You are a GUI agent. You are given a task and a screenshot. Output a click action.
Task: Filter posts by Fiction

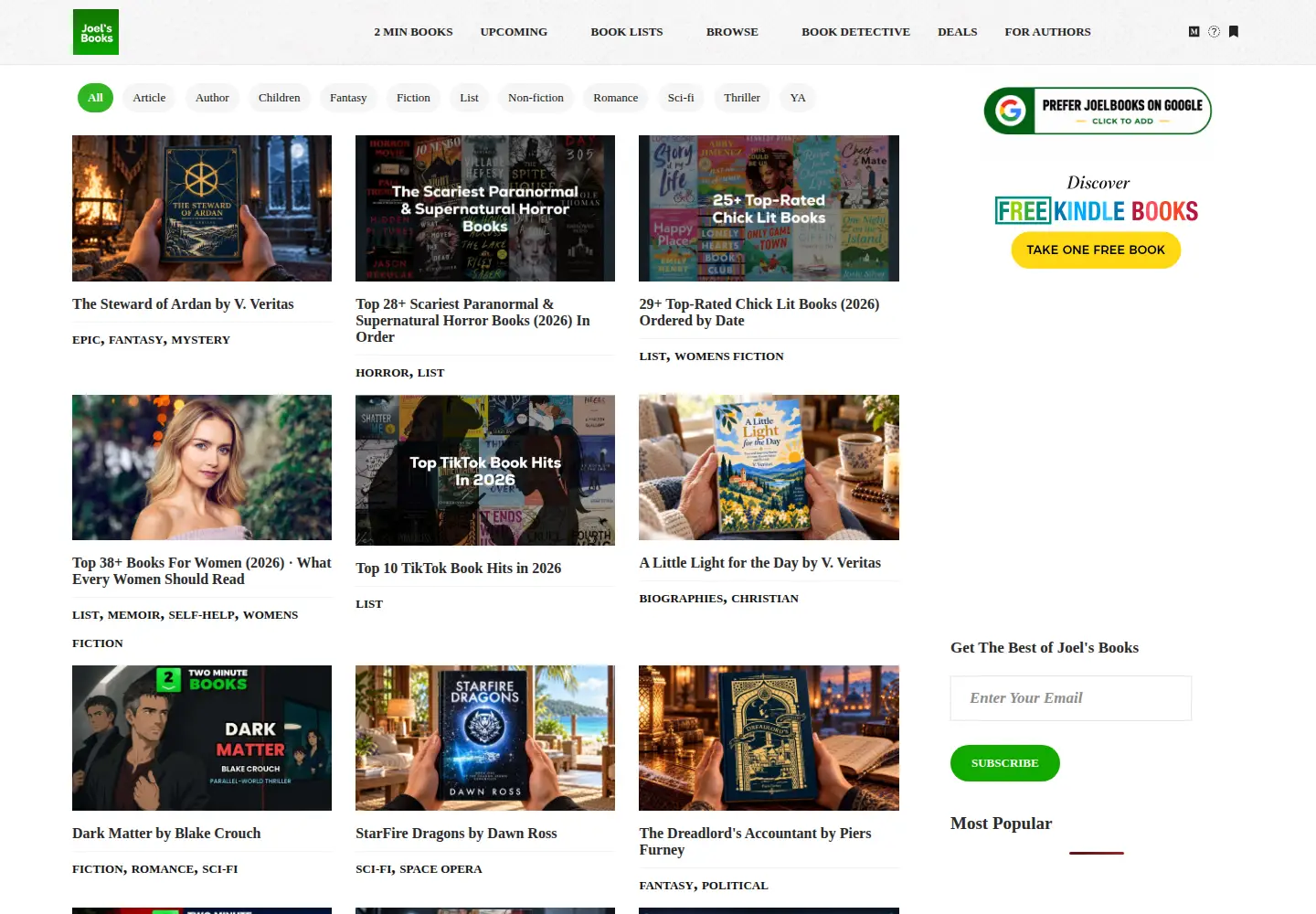(413, 98)
